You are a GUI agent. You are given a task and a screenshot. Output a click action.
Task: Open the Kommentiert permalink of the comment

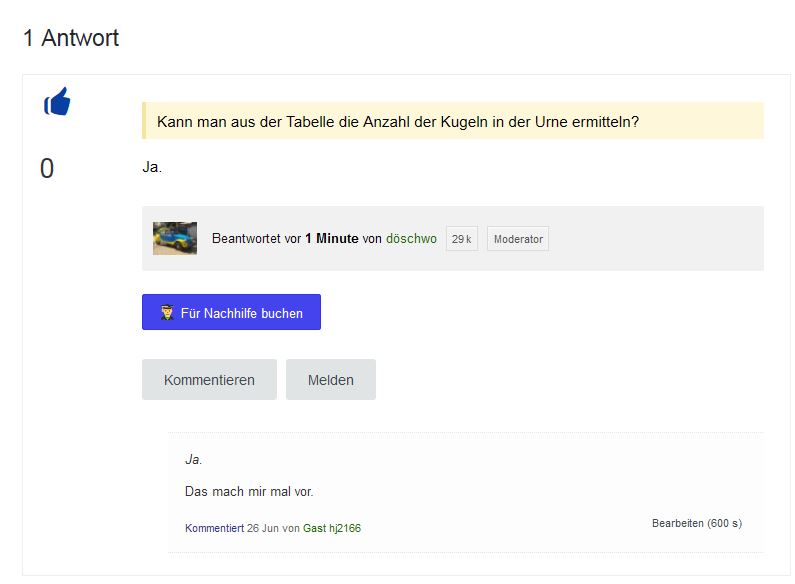pos(214,528)
